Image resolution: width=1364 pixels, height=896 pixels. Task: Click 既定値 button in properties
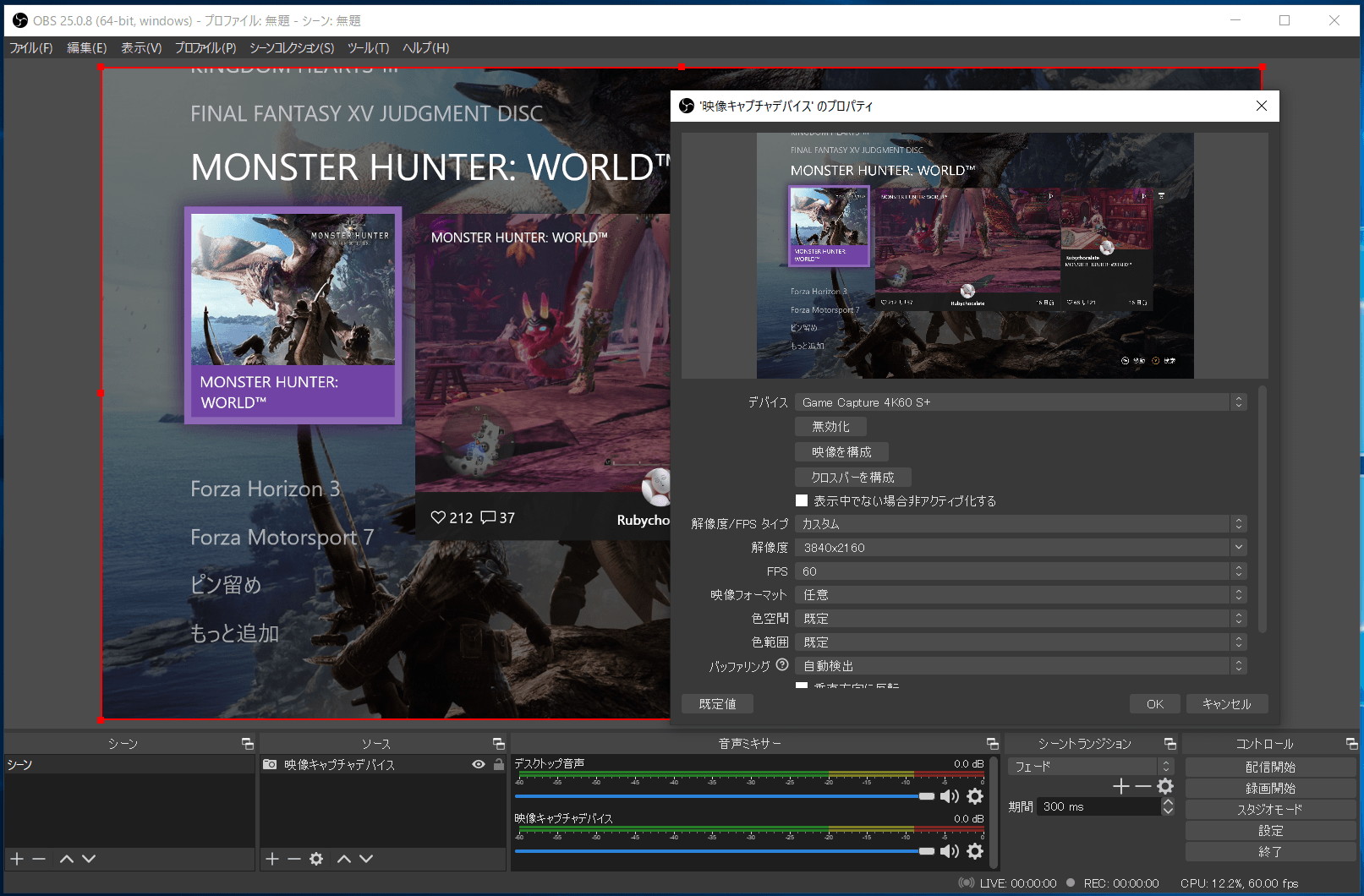pyautogui.click(x=717, y=704)
